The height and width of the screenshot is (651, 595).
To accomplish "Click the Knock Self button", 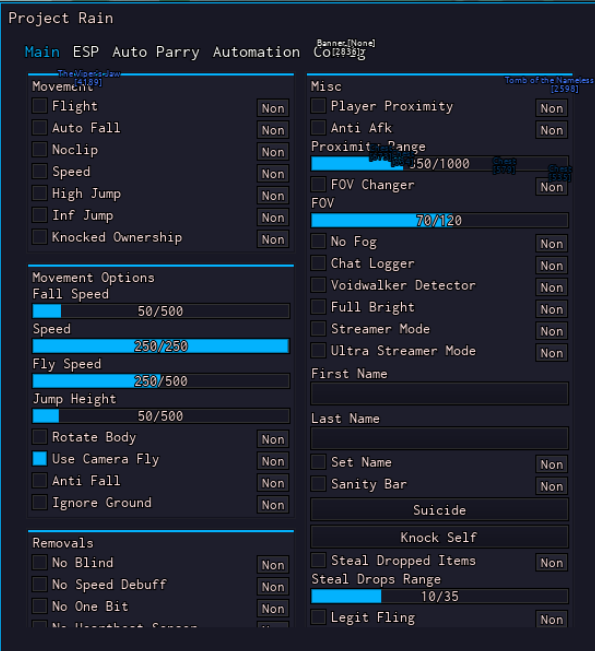I will (x=439, y=537).
